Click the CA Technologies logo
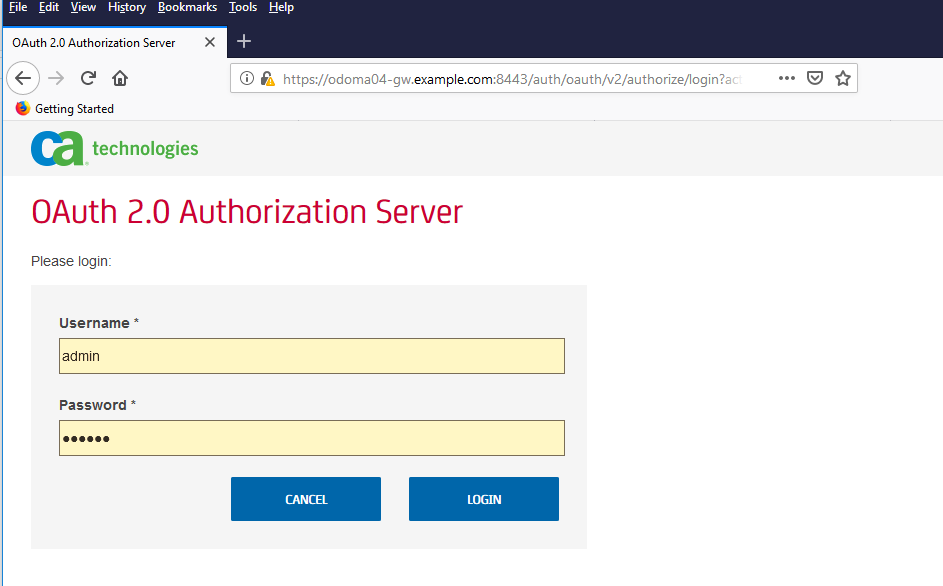 113,148
